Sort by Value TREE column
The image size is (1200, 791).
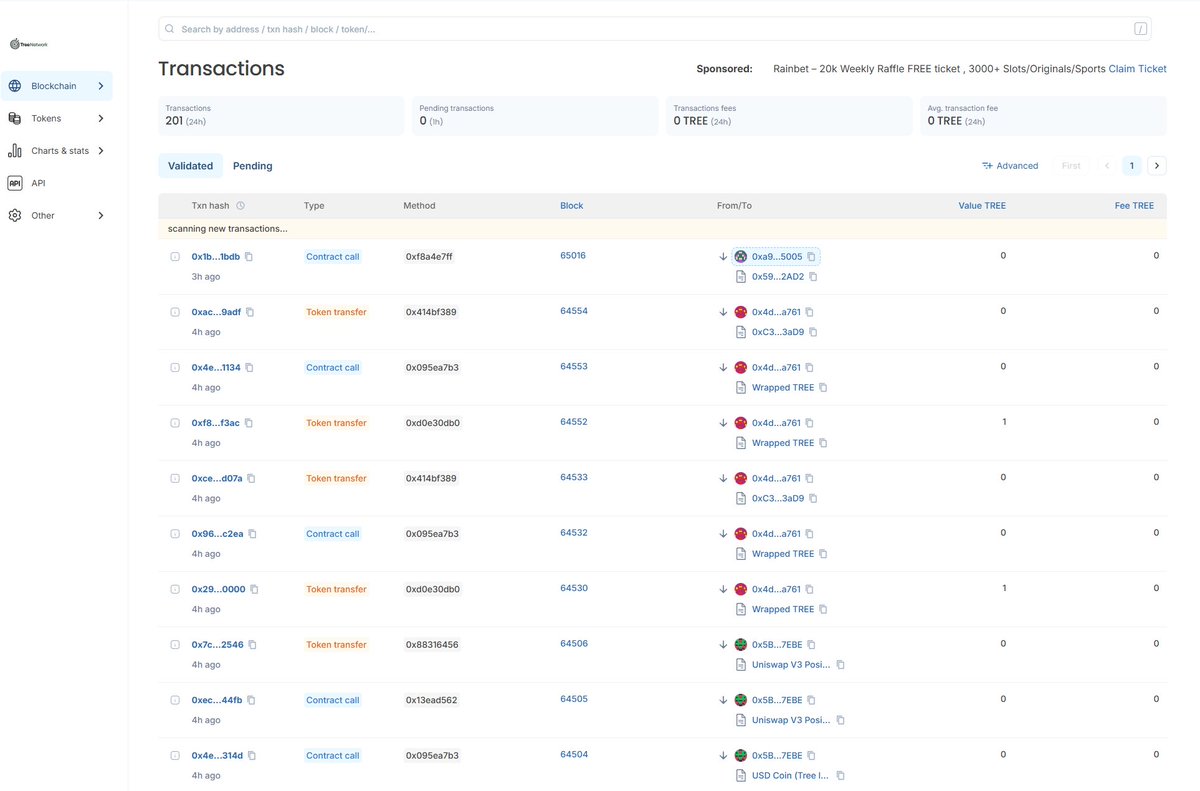click(982, 206)
